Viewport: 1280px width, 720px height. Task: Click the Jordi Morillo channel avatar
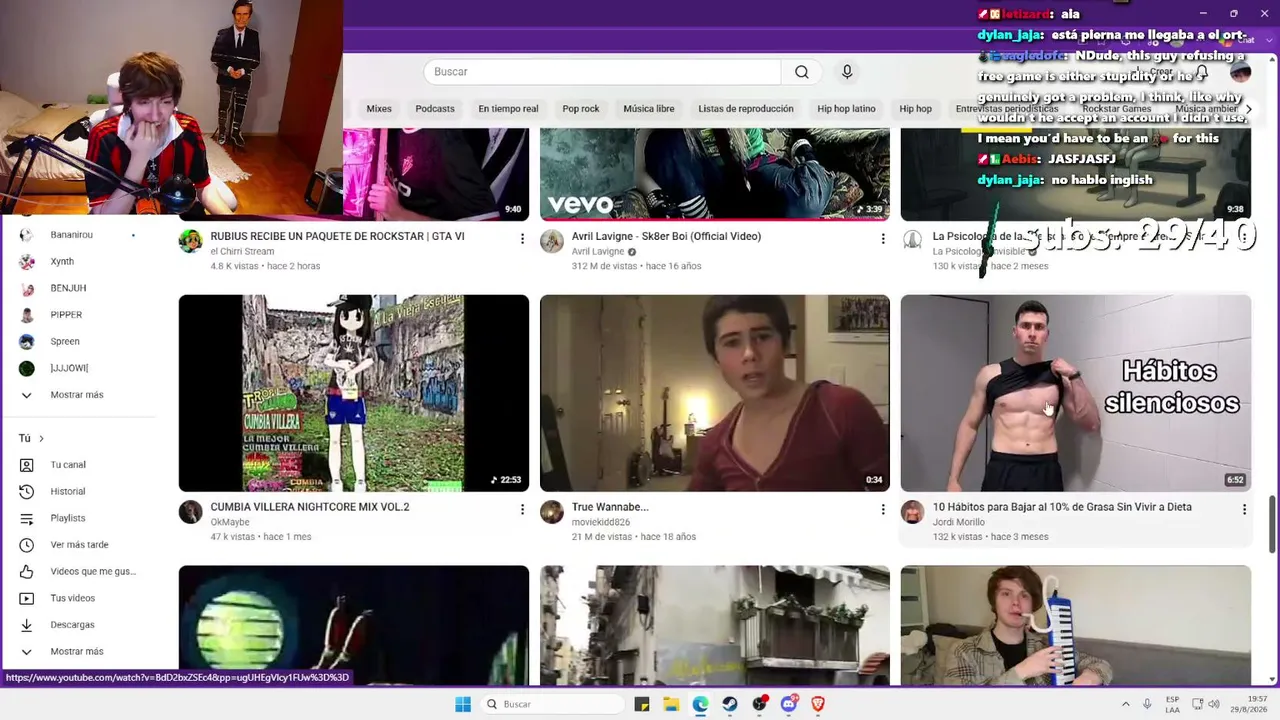click(912, 512)
